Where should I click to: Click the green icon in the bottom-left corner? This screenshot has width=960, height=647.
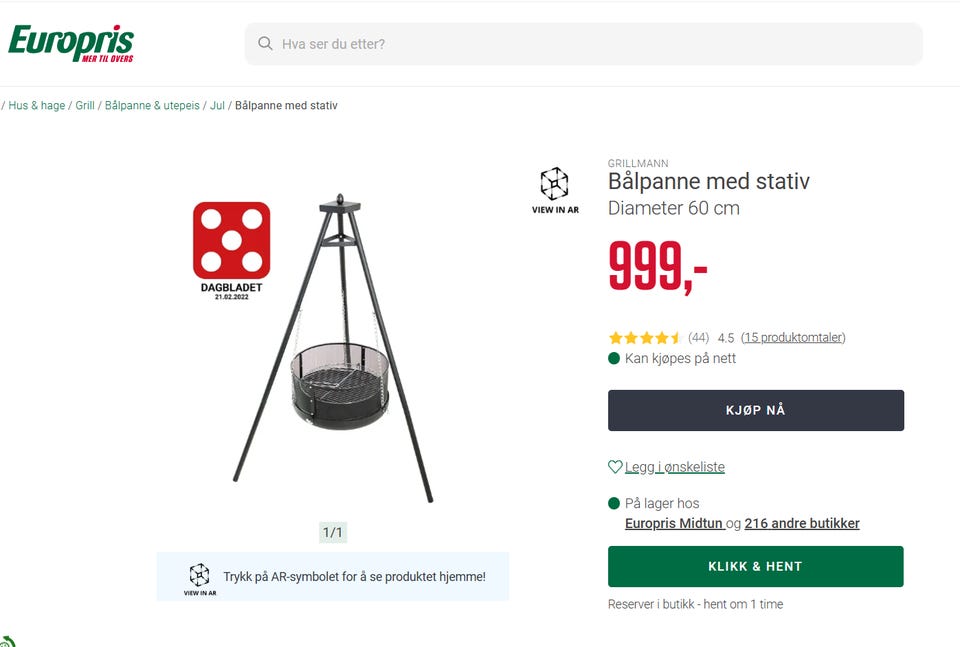[7, 641]
